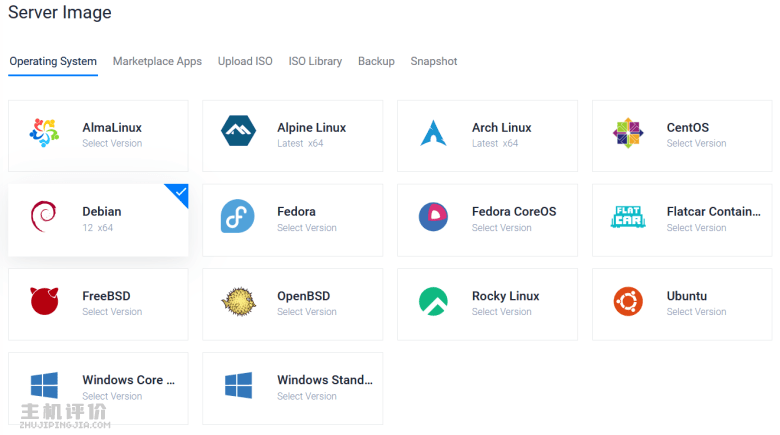Switch to Operating System tab
Viewport: 780px width, 435px height.
(53, 61)
